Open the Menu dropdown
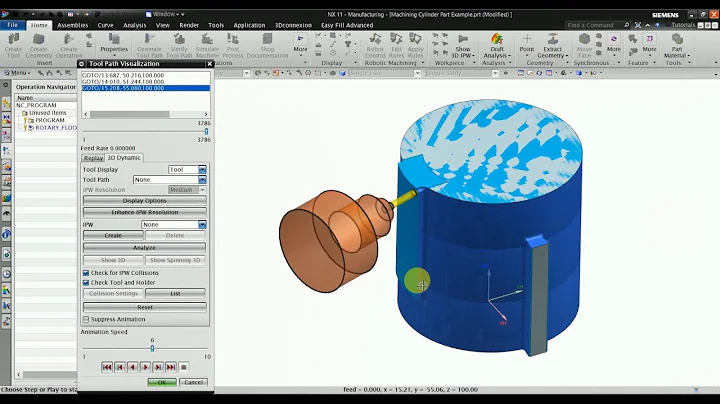Image resolution: width=720 pixels, height=404 pixels. [18, 73]
